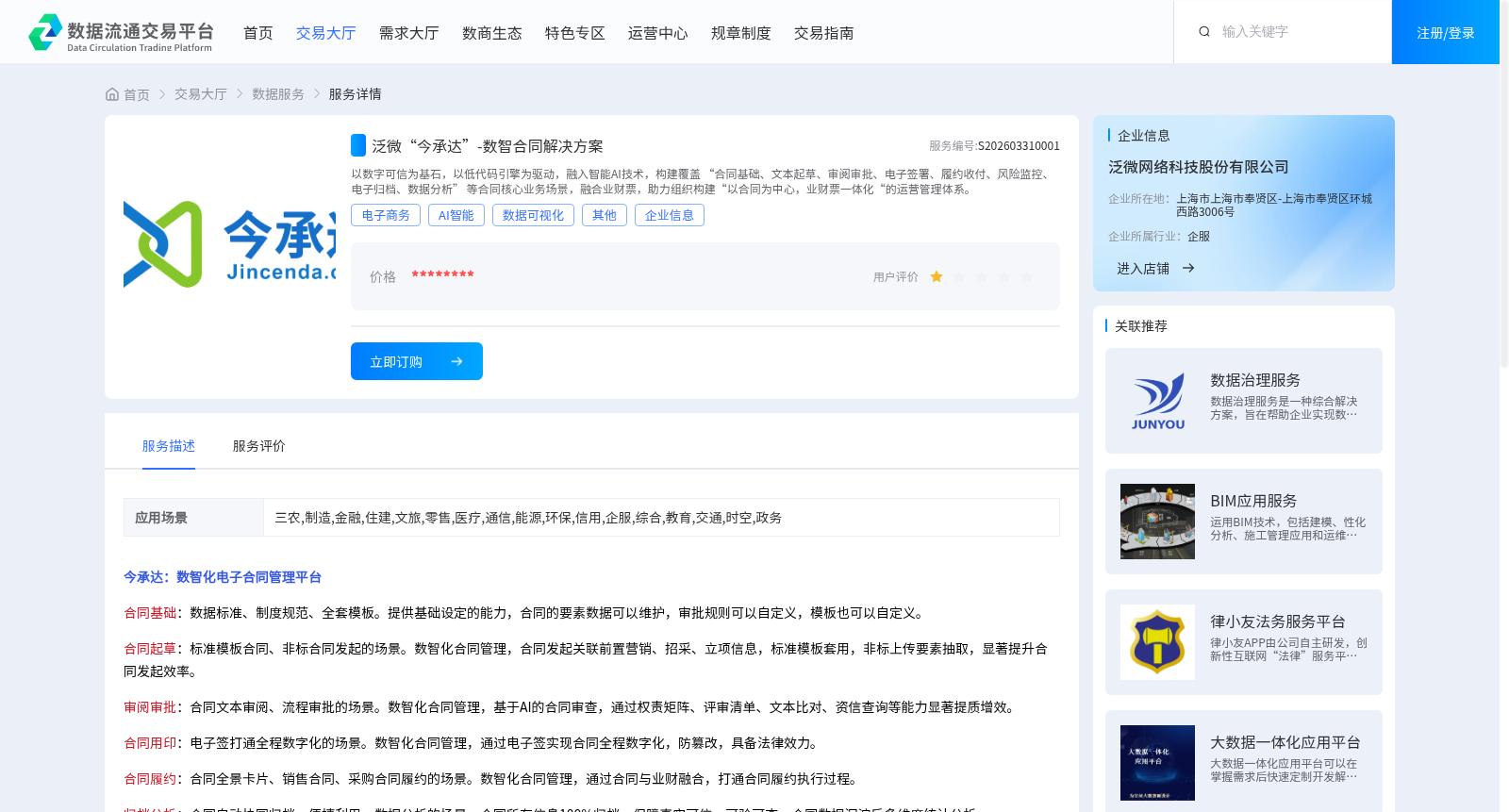1509x812 pixels.
Task: Click the Data Circulation Trading Platform logo
Action: click(x=121, y=33)
